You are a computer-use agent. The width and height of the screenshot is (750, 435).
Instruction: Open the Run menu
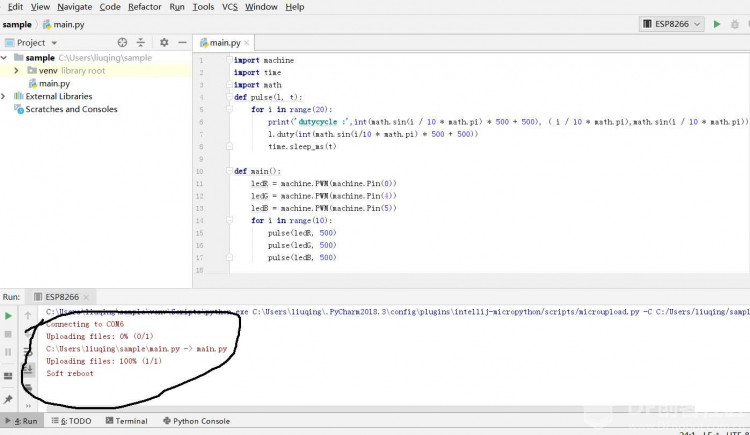click(177, 7)
